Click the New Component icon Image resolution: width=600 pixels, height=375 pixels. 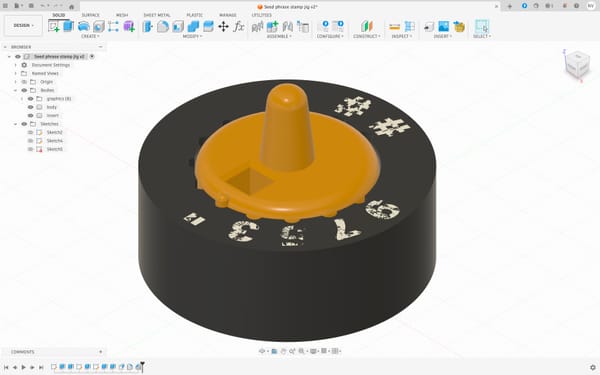[x=272, y=26]
